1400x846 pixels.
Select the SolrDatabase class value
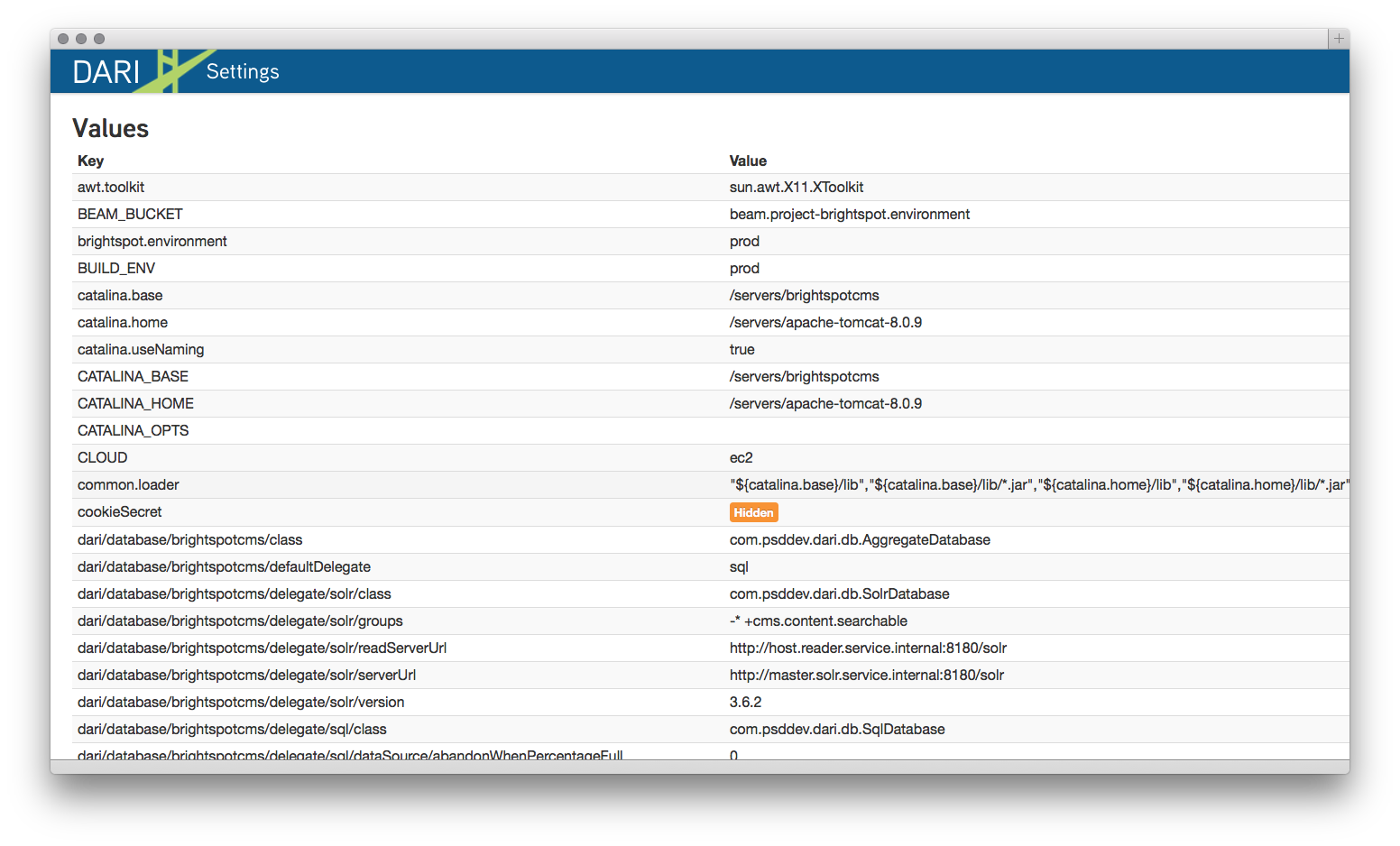click(840, 593)
